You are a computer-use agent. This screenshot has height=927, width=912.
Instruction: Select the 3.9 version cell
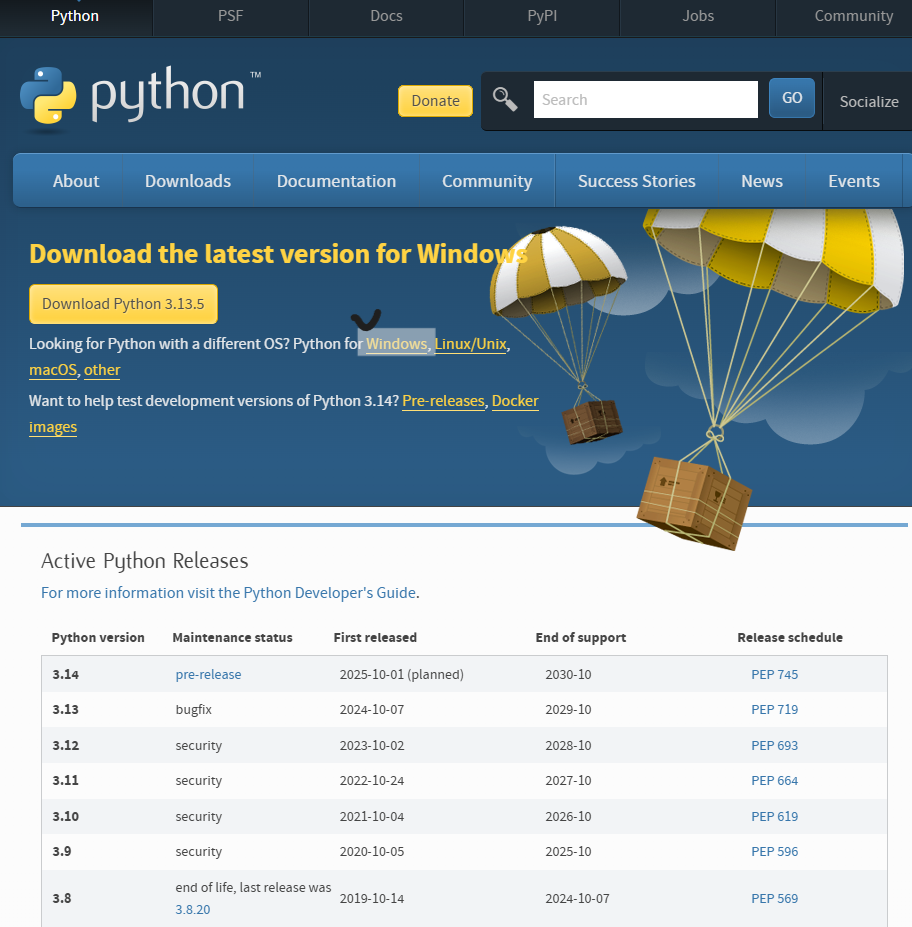click(x=61, y=851)
